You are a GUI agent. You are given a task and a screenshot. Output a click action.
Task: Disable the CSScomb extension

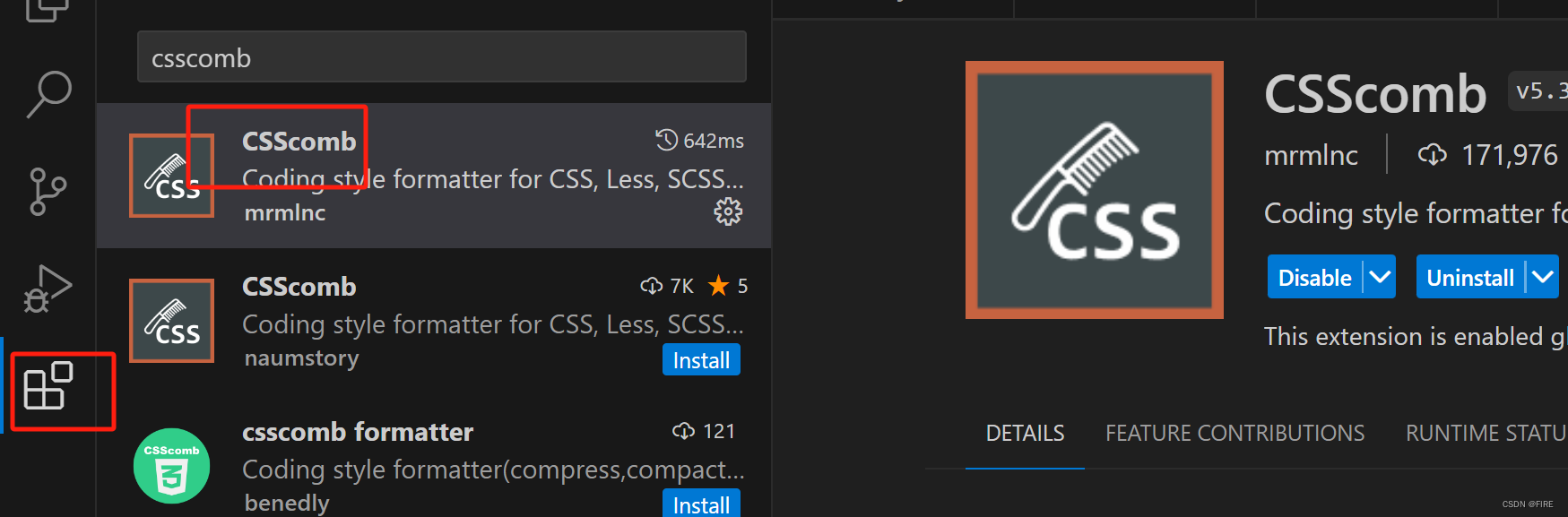click(1314, 277)
